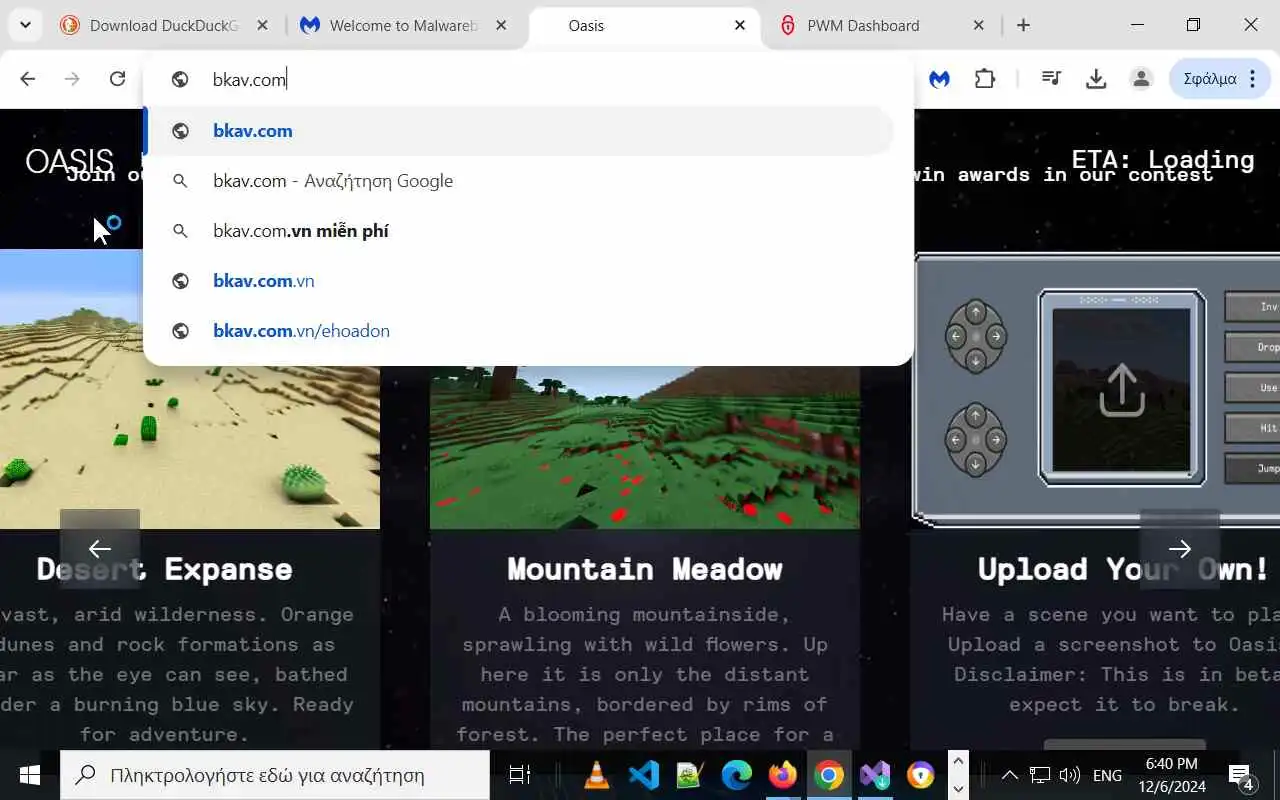Click the Upload Your Own! heading
Image resolution: width=1280 pixels, height=800 pixels.
[1123, 569]
